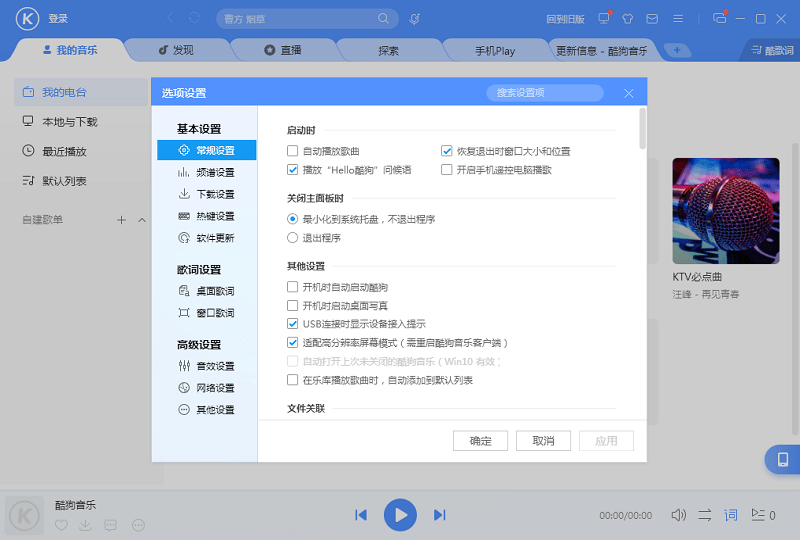Image resolution: width=800 pixels, height=540 pixels.
Task: Close the 选项设置 dialog with X
Action: [629, 93]
